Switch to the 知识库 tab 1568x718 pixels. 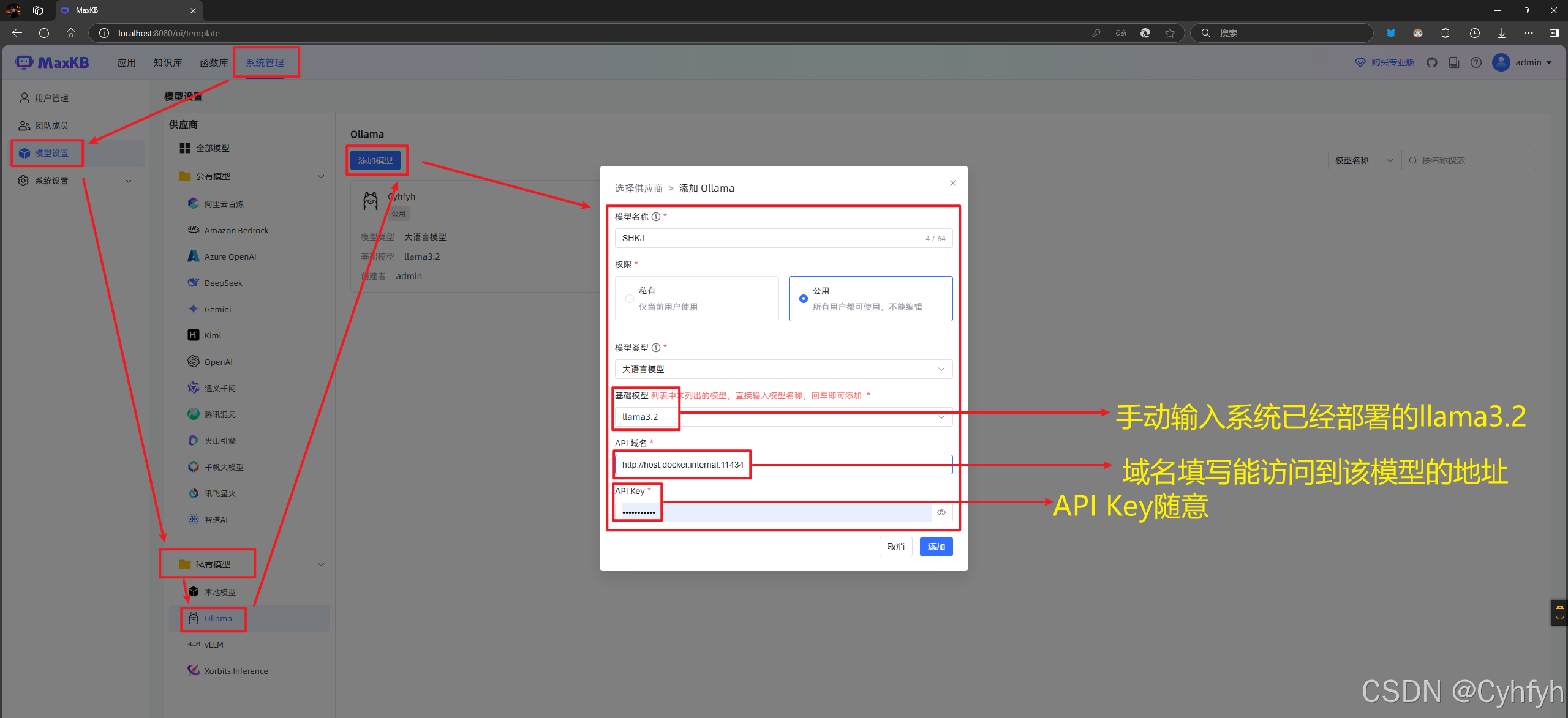[x=168, y=62]
